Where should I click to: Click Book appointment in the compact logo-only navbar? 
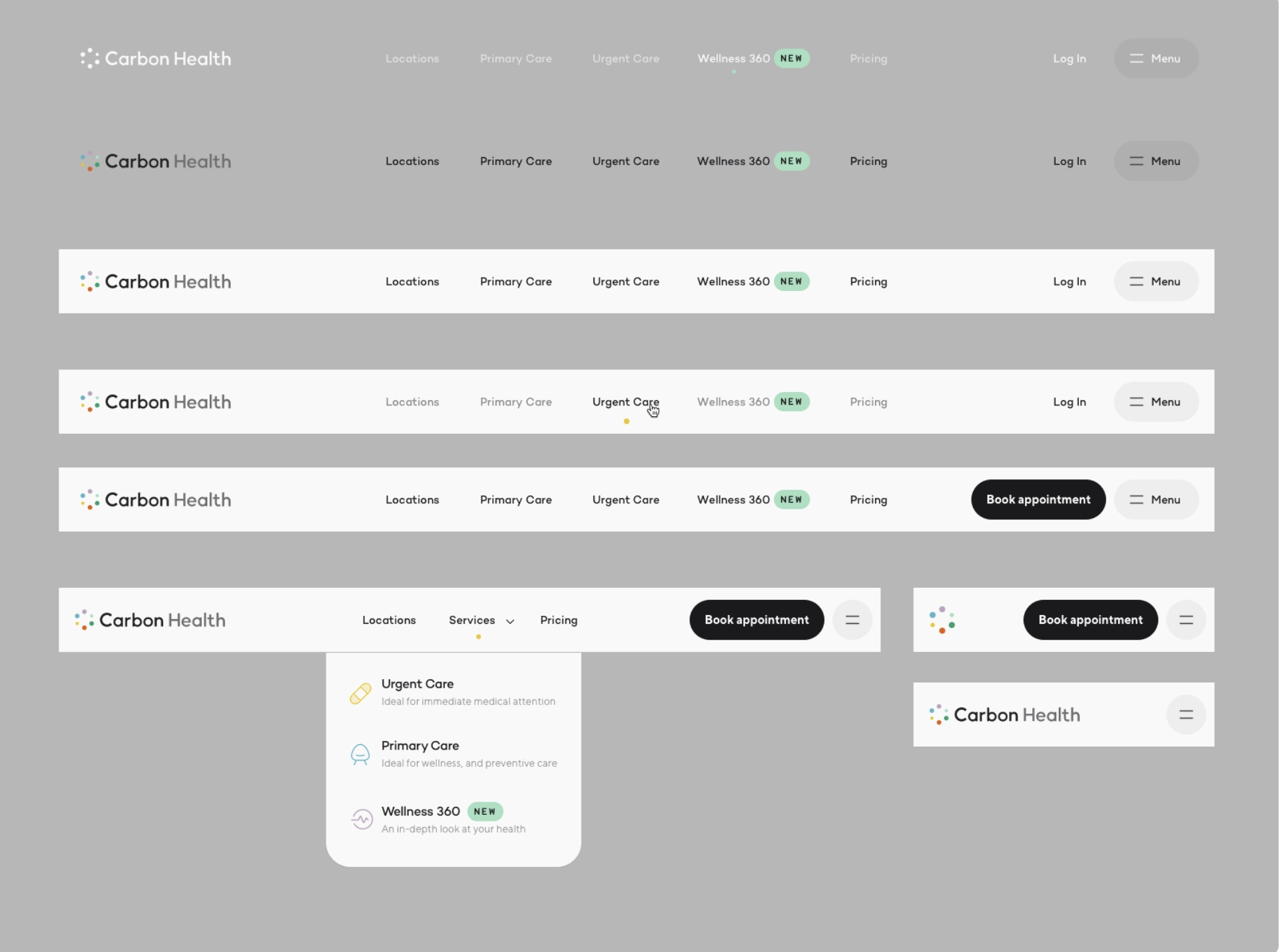1092,620
